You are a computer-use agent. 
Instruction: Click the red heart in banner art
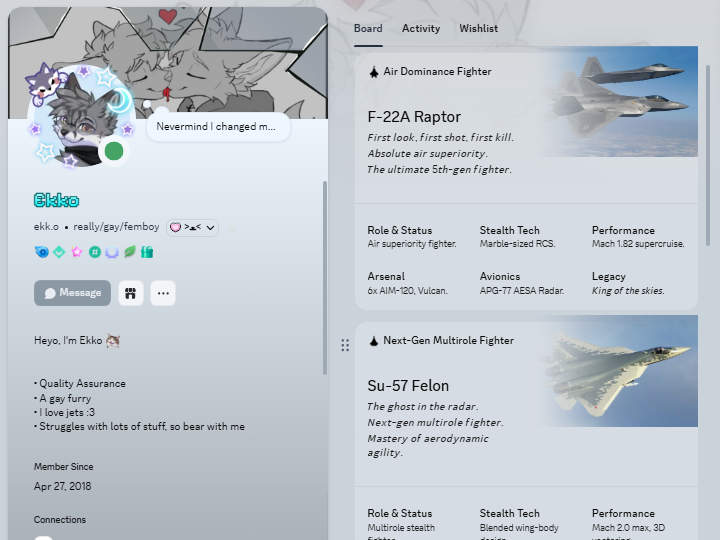[x=168, y=17]
